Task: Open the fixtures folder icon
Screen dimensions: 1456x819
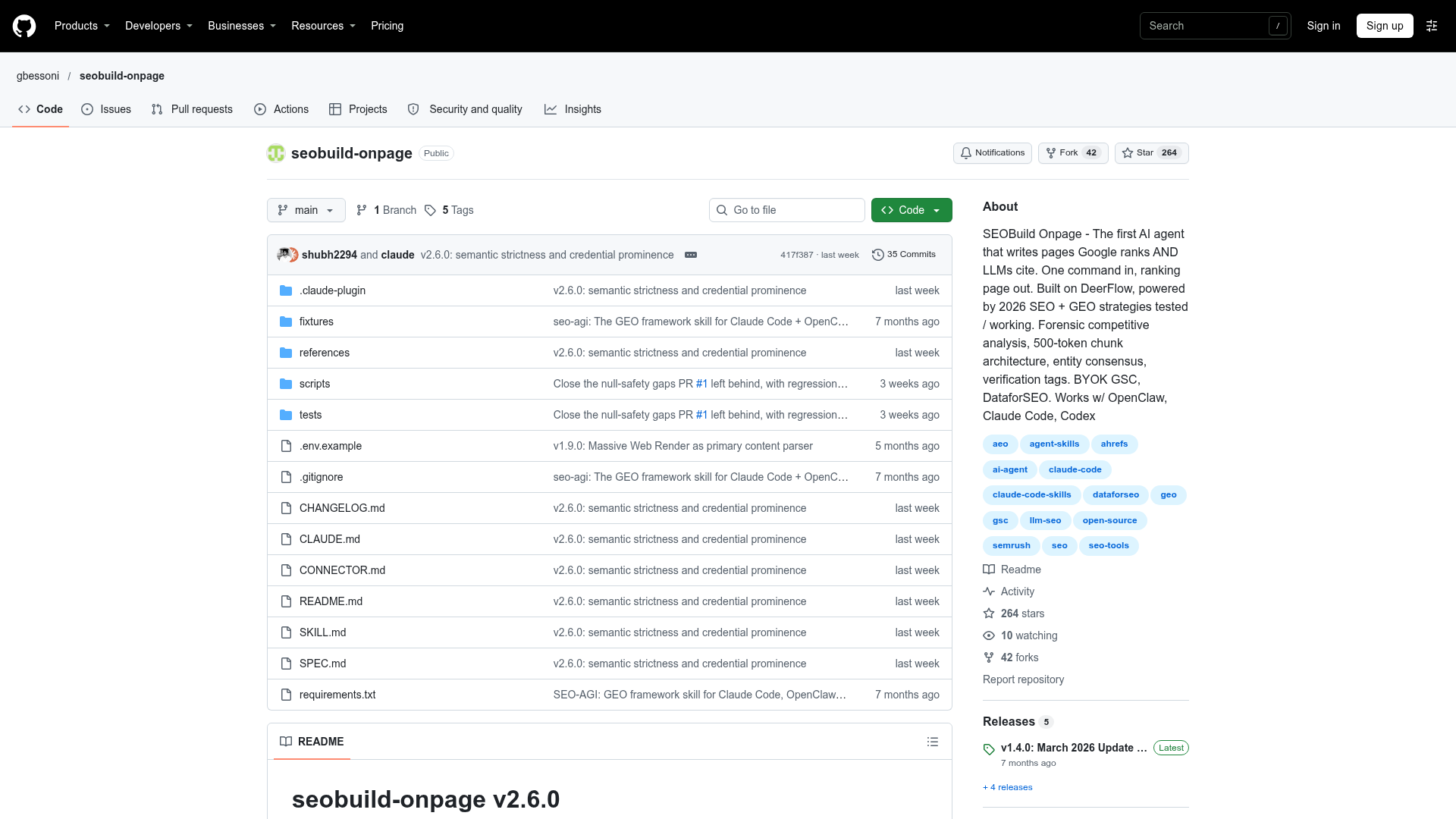Action: [x=286, y=322]
